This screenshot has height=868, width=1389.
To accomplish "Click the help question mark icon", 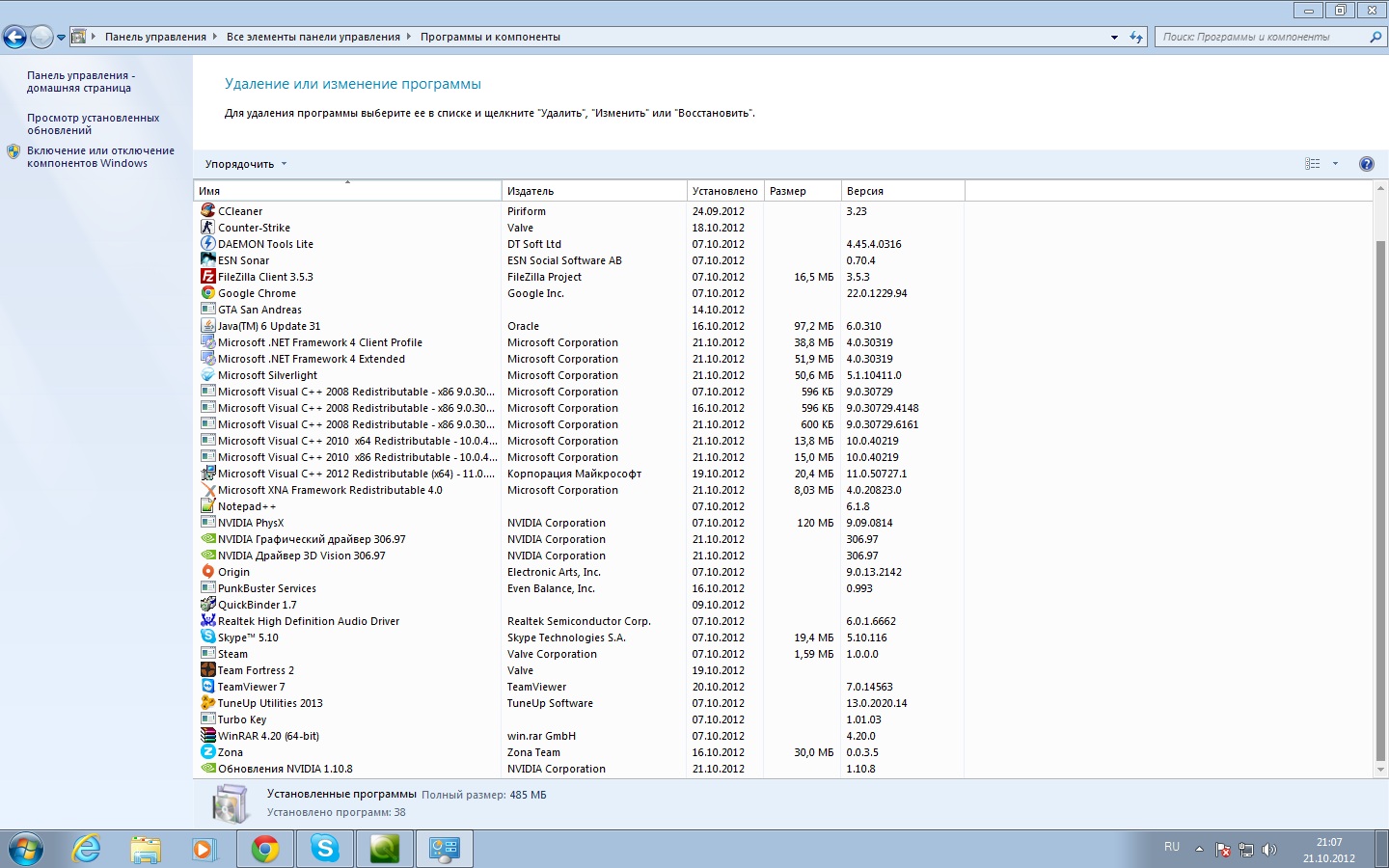I will [1366, 164].
